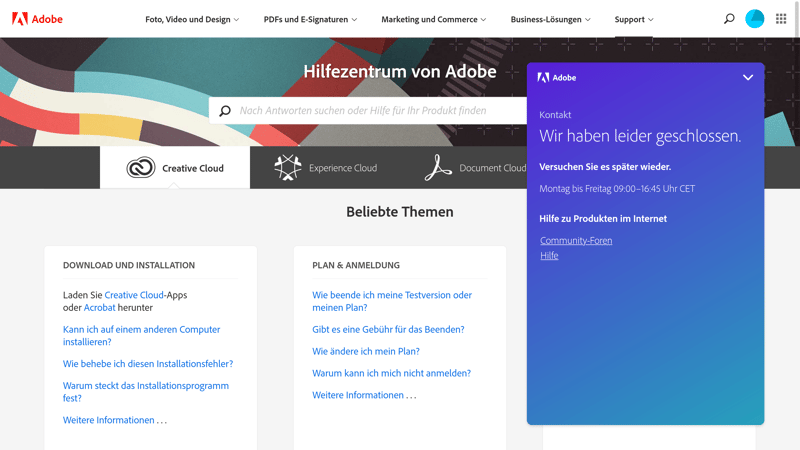The height and width of the screenshot is (450, 800).
Task: Open the Business-Lösungen menu
Action: click(550, 19)
